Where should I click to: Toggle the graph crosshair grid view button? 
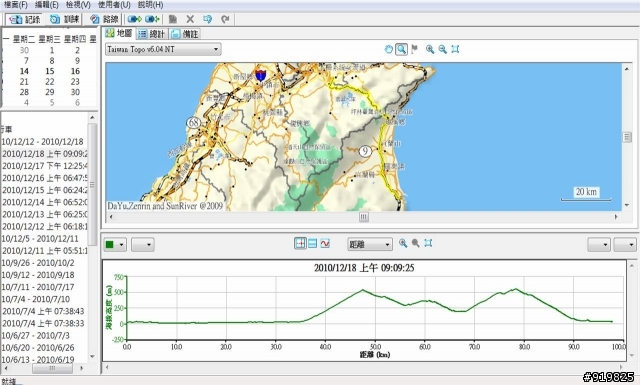click(300, 244)
